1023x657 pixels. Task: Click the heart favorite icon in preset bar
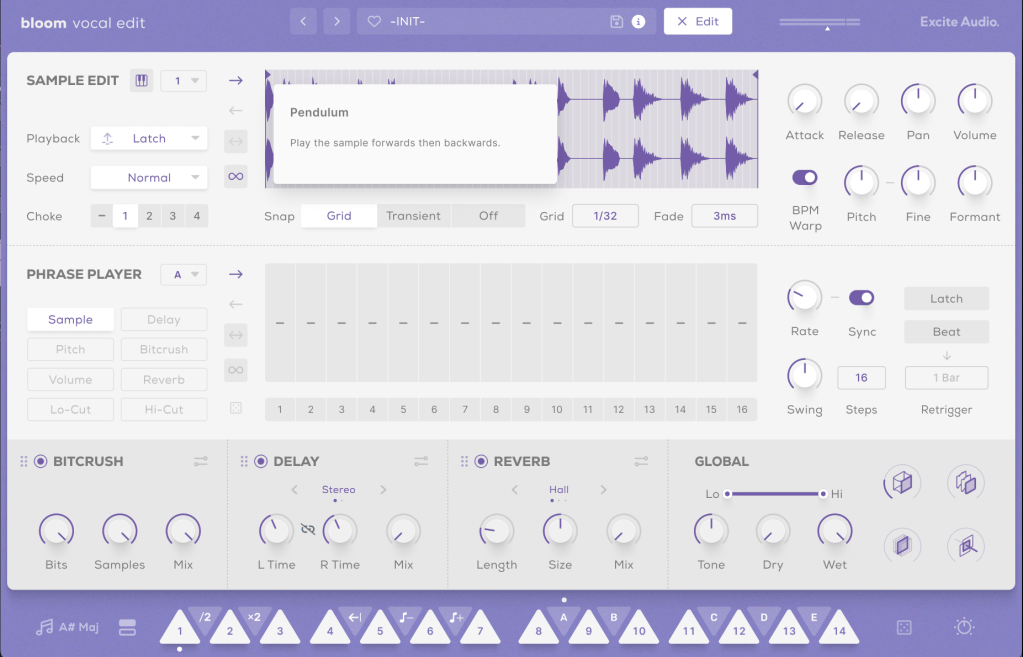[374, 21]
